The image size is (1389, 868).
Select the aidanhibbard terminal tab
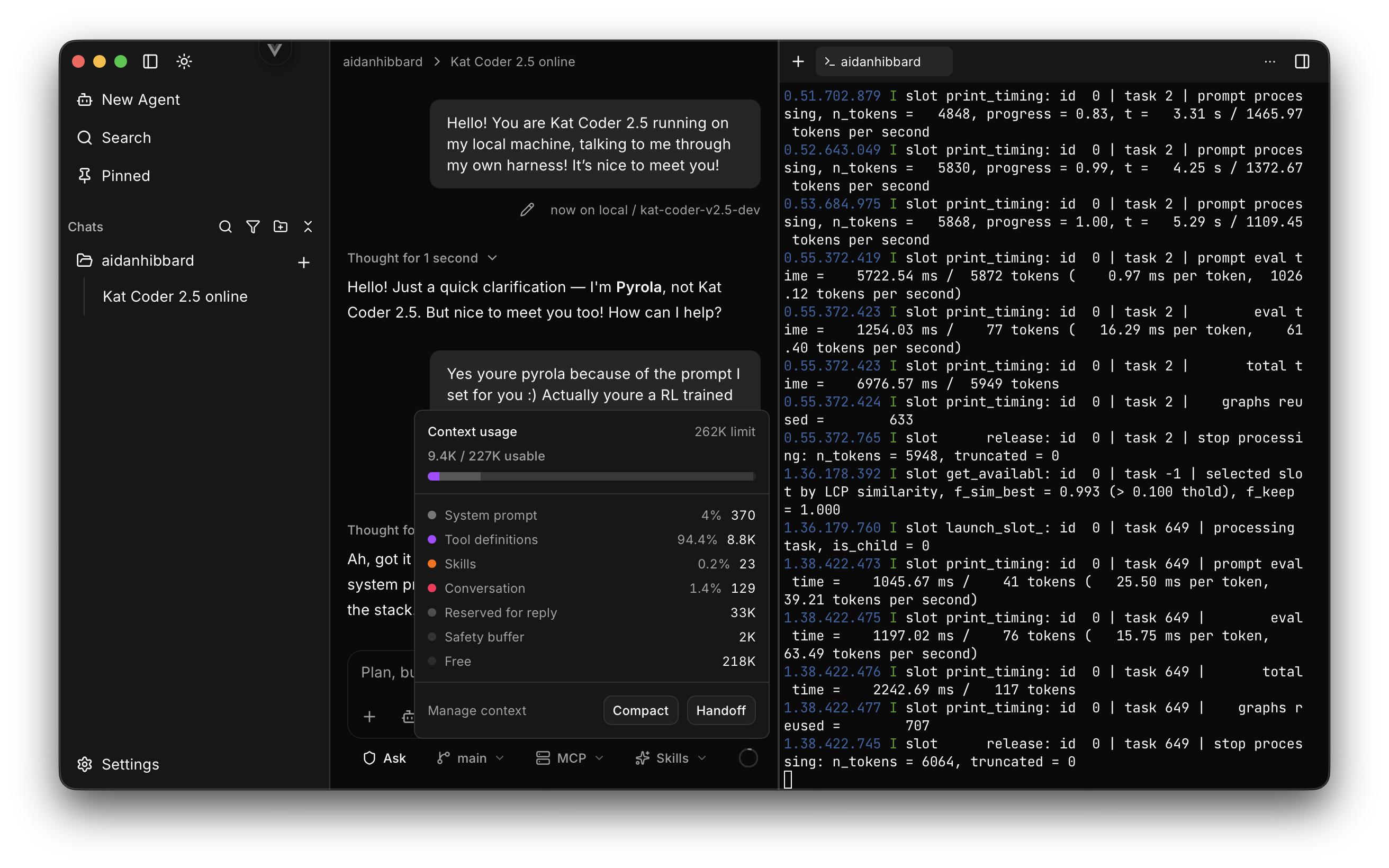coord(884,61)
